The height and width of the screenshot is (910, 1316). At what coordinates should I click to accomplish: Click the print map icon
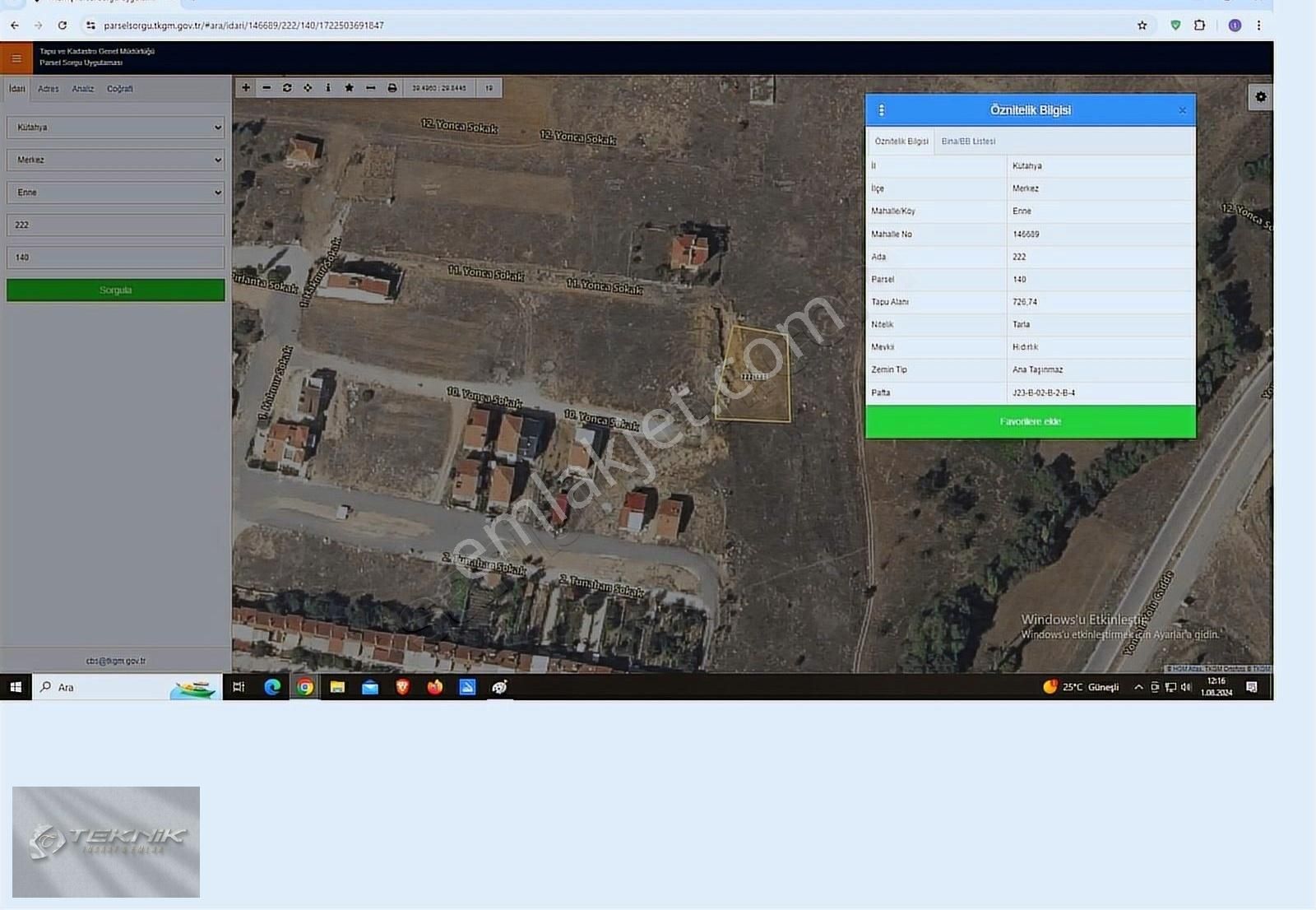coord(392,88)
